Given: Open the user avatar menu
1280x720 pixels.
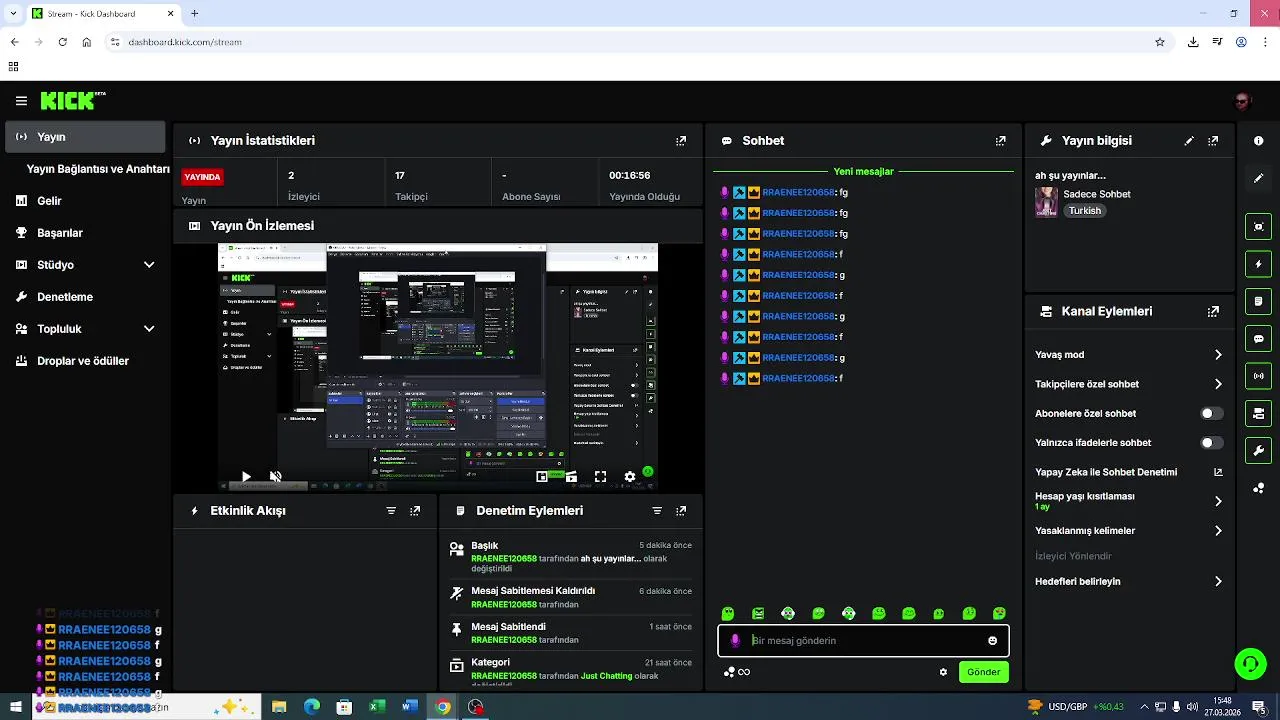Looking at the screenshot, I should pyautogui.click(x=1243, y=100).
